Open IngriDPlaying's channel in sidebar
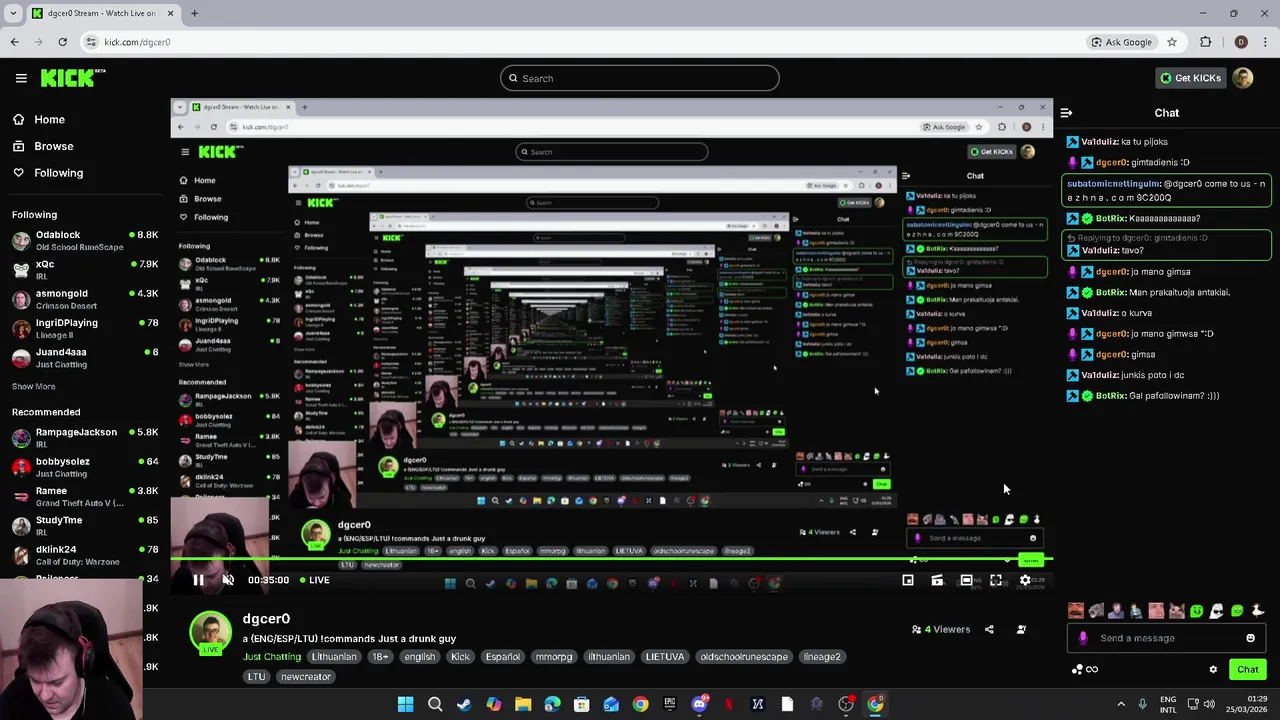 click(85, 328)
